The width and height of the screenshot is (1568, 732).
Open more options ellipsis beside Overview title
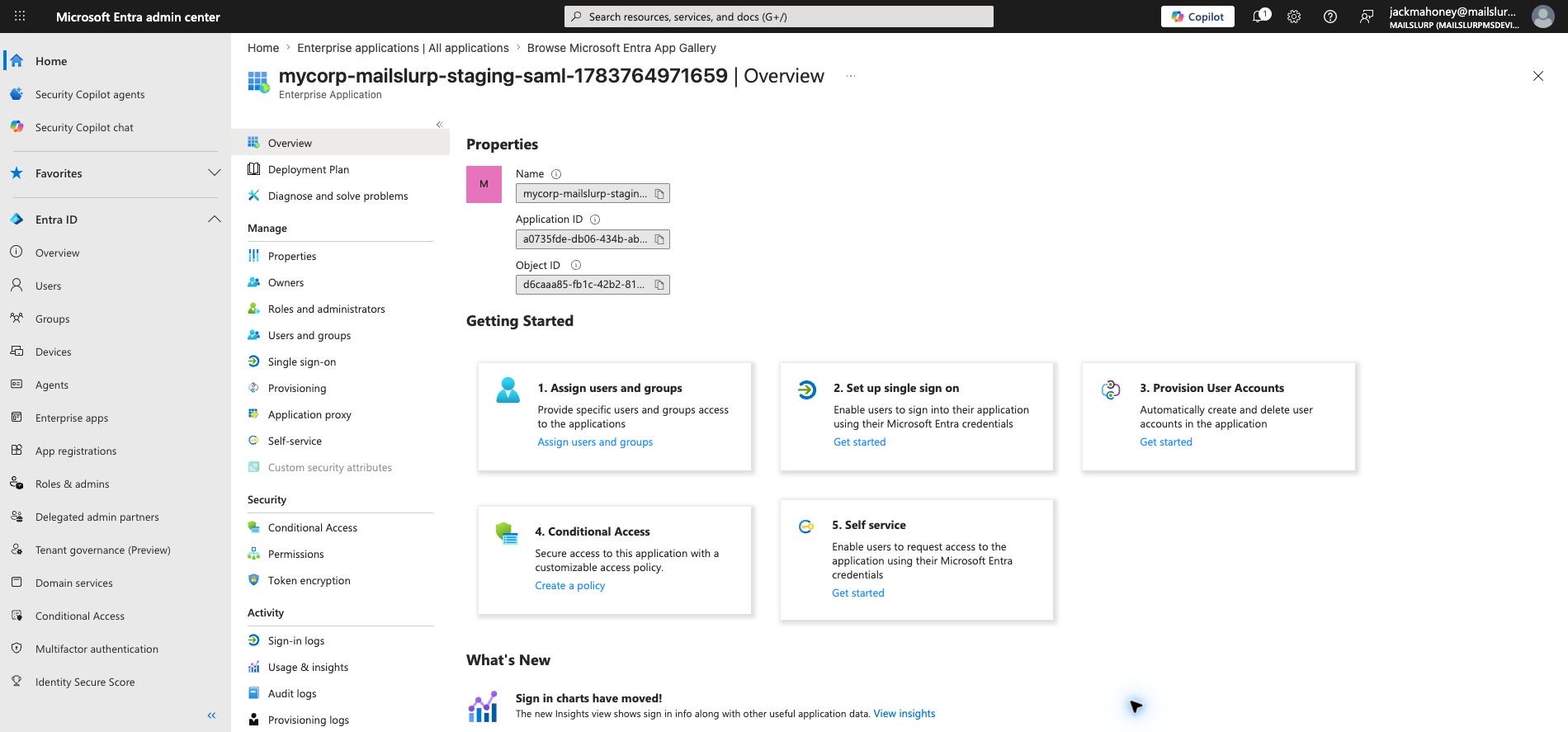click(x=851, y=76)
